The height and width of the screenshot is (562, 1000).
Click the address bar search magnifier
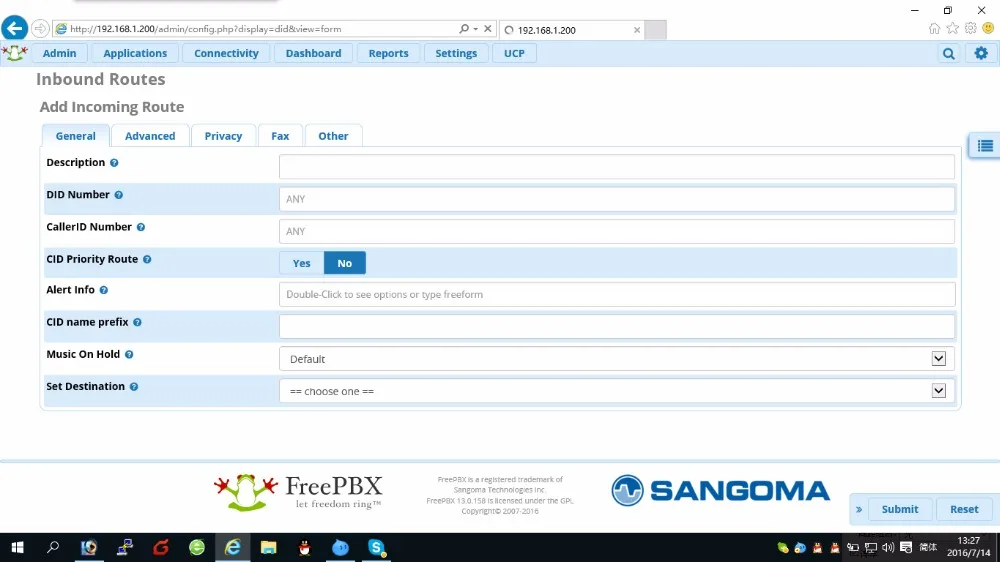464,29
